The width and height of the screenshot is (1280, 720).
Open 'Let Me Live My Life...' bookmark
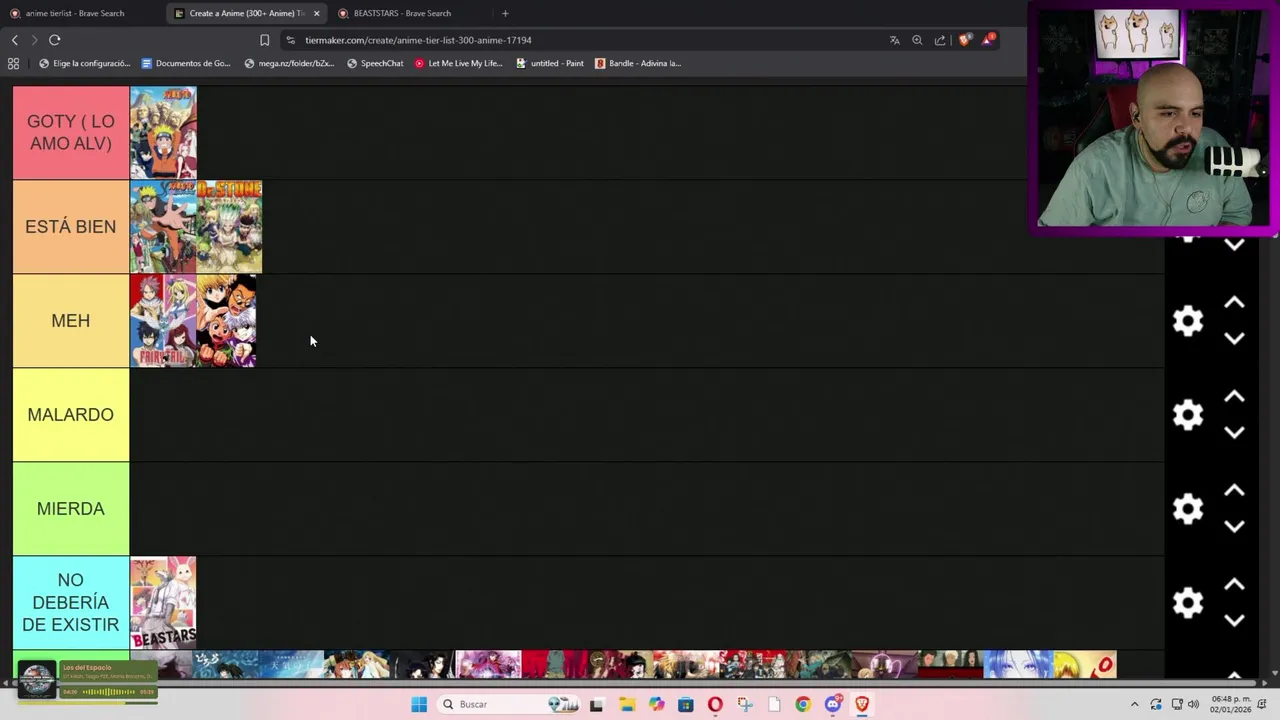pos(458,63)
